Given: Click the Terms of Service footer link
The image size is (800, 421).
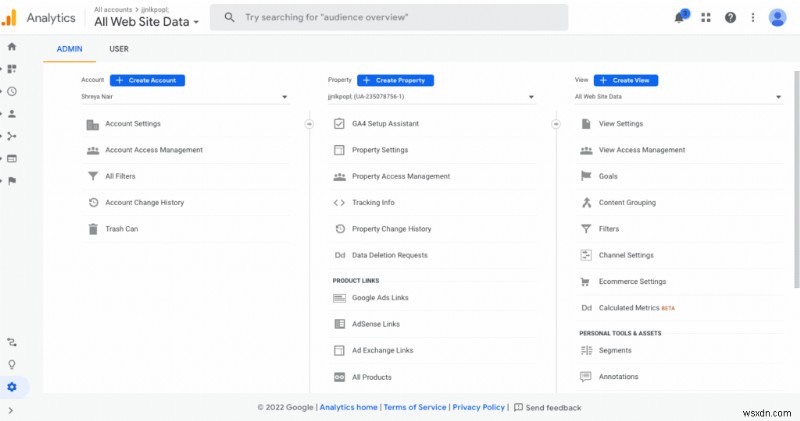Looking at the screenshot, I should [x=415, y=407].
